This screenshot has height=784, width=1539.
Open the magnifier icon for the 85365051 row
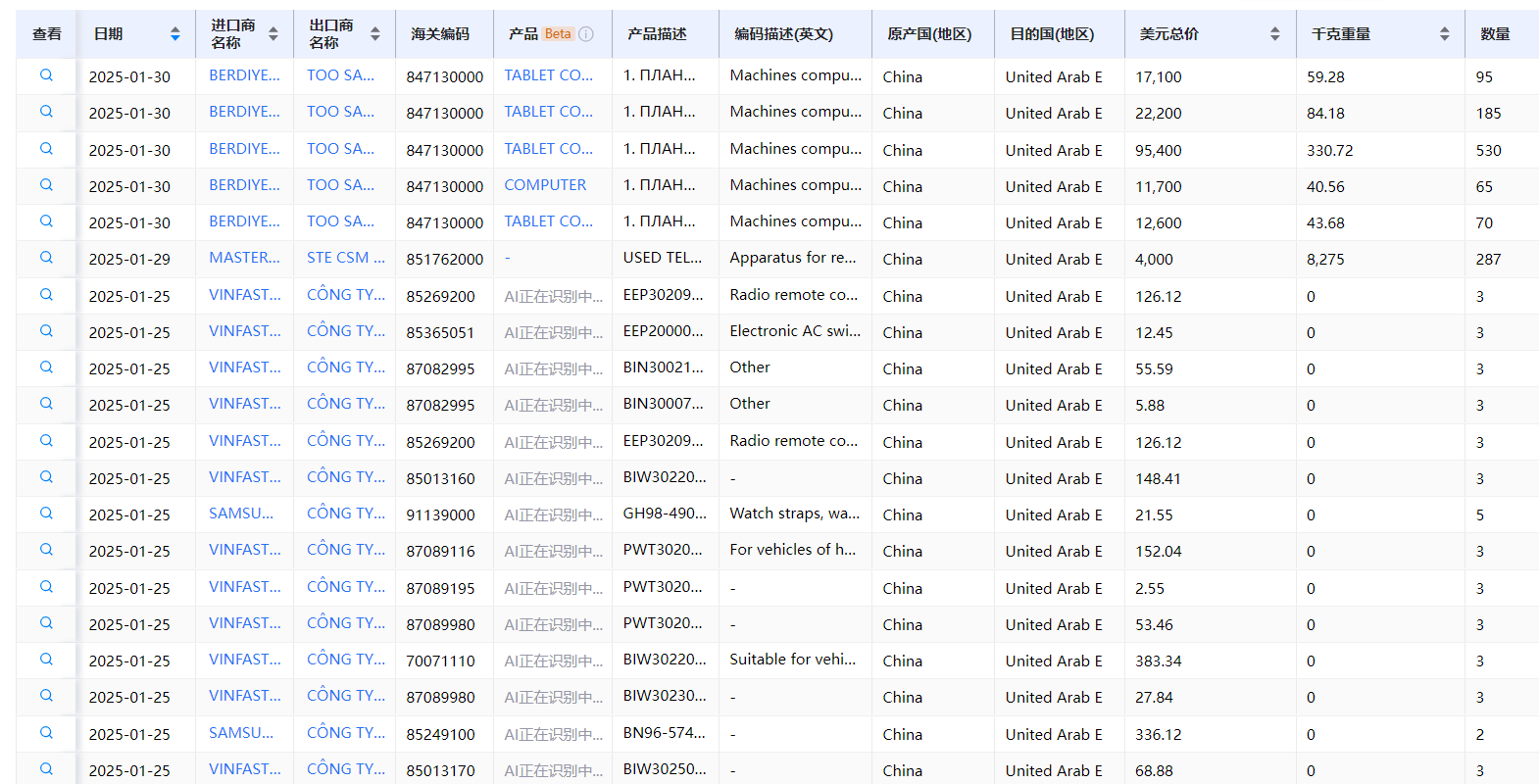[x=46, y=331]
